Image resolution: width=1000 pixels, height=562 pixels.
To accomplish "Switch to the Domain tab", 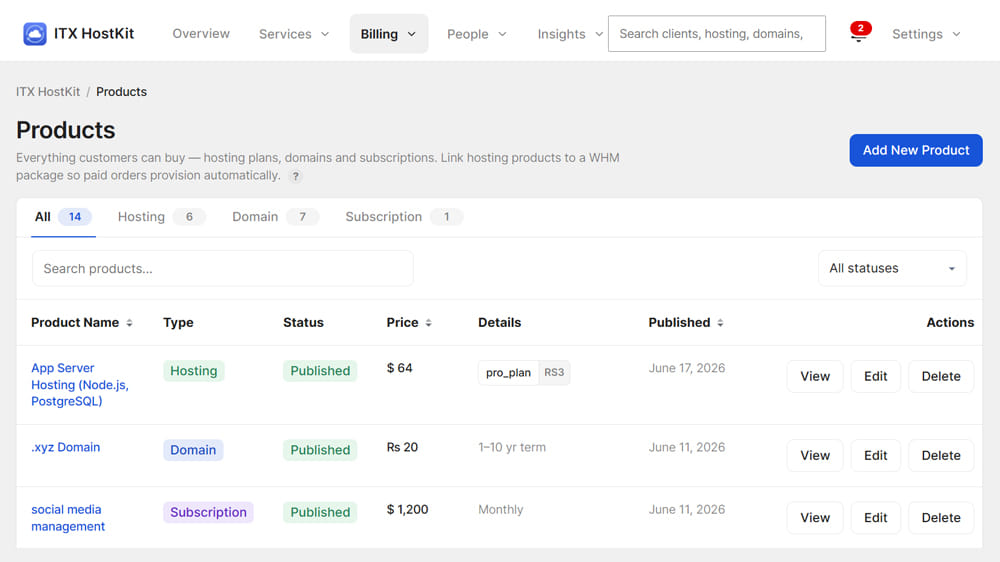I will pyautogui.click(x=275, y=217).
